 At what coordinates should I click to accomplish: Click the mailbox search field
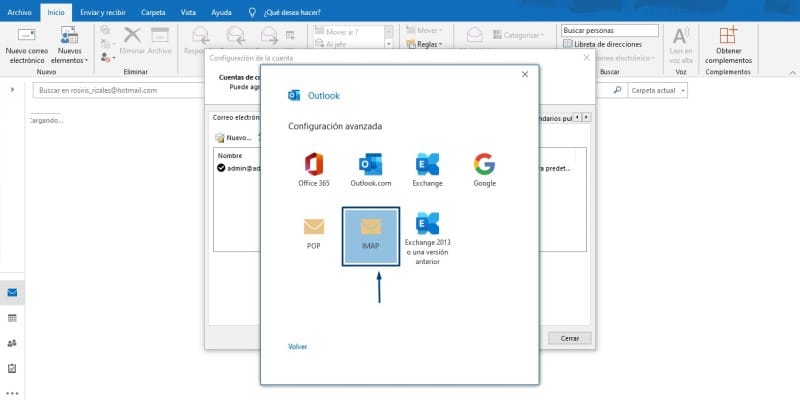(x=120, y=90)
